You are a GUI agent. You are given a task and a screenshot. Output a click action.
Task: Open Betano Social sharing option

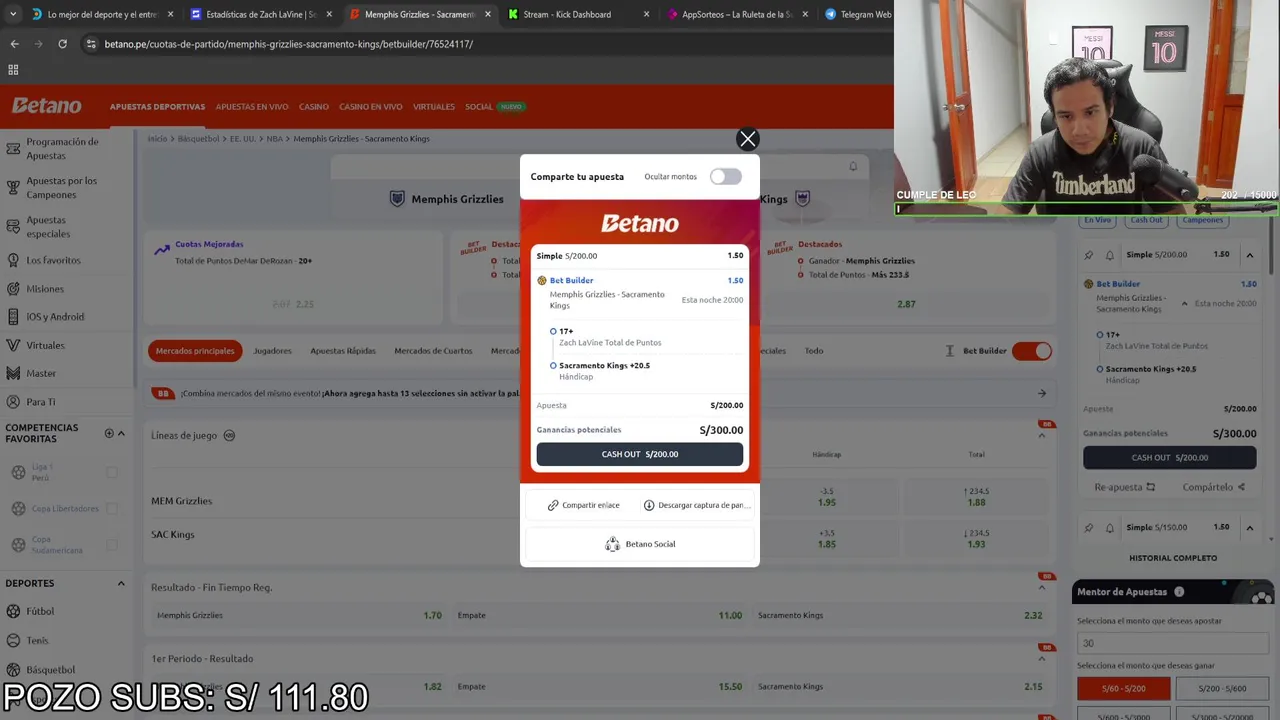(640, 544)
